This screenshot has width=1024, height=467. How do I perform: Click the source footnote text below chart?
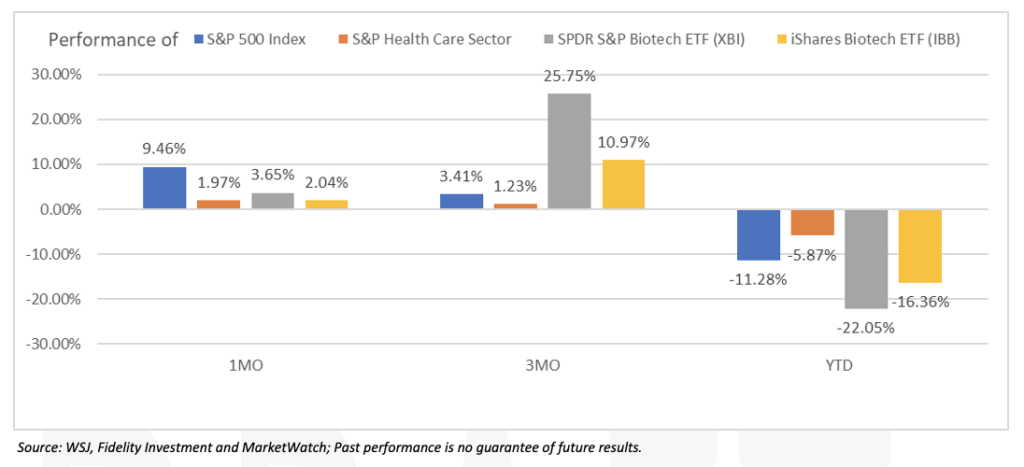(x=329, y=447)
